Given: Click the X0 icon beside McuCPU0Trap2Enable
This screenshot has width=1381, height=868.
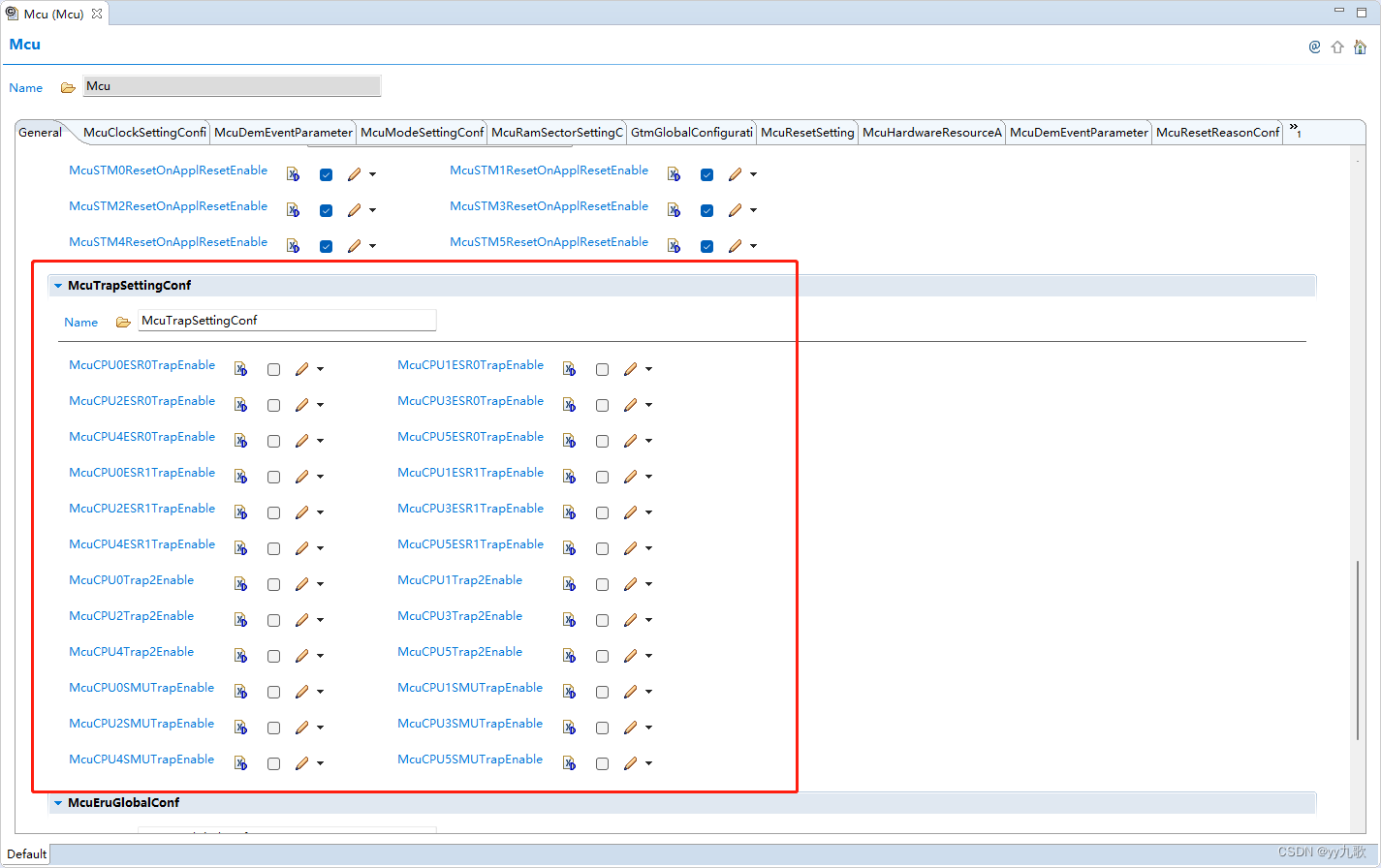Looking at the screenshot, I should pos(240,584).
